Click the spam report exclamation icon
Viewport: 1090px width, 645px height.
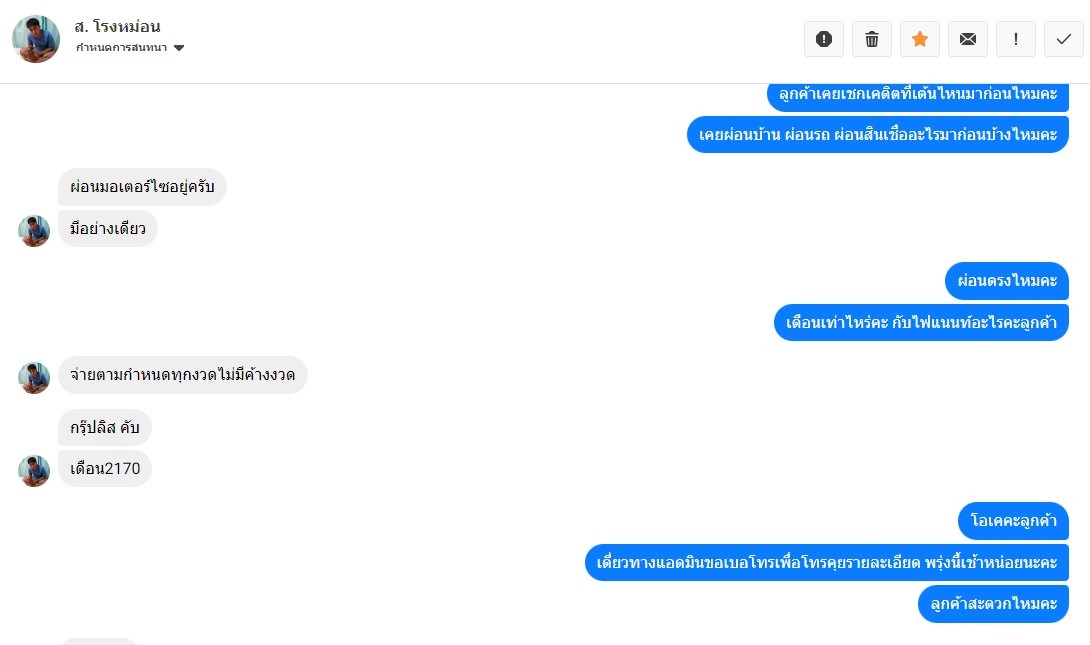[x=824, y=39]
